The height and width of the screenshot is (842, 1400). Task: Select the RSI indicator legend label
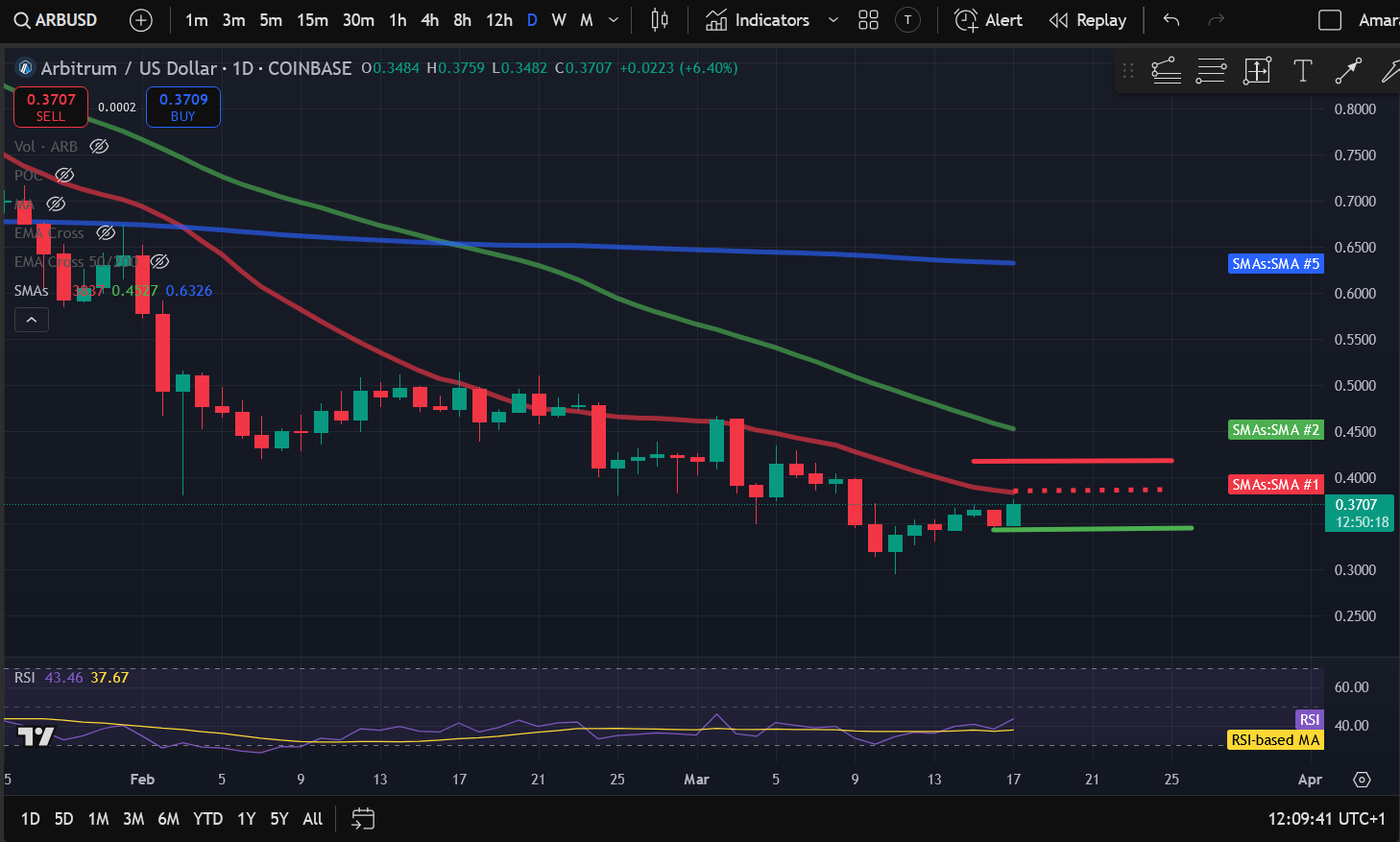click(25, 677)
